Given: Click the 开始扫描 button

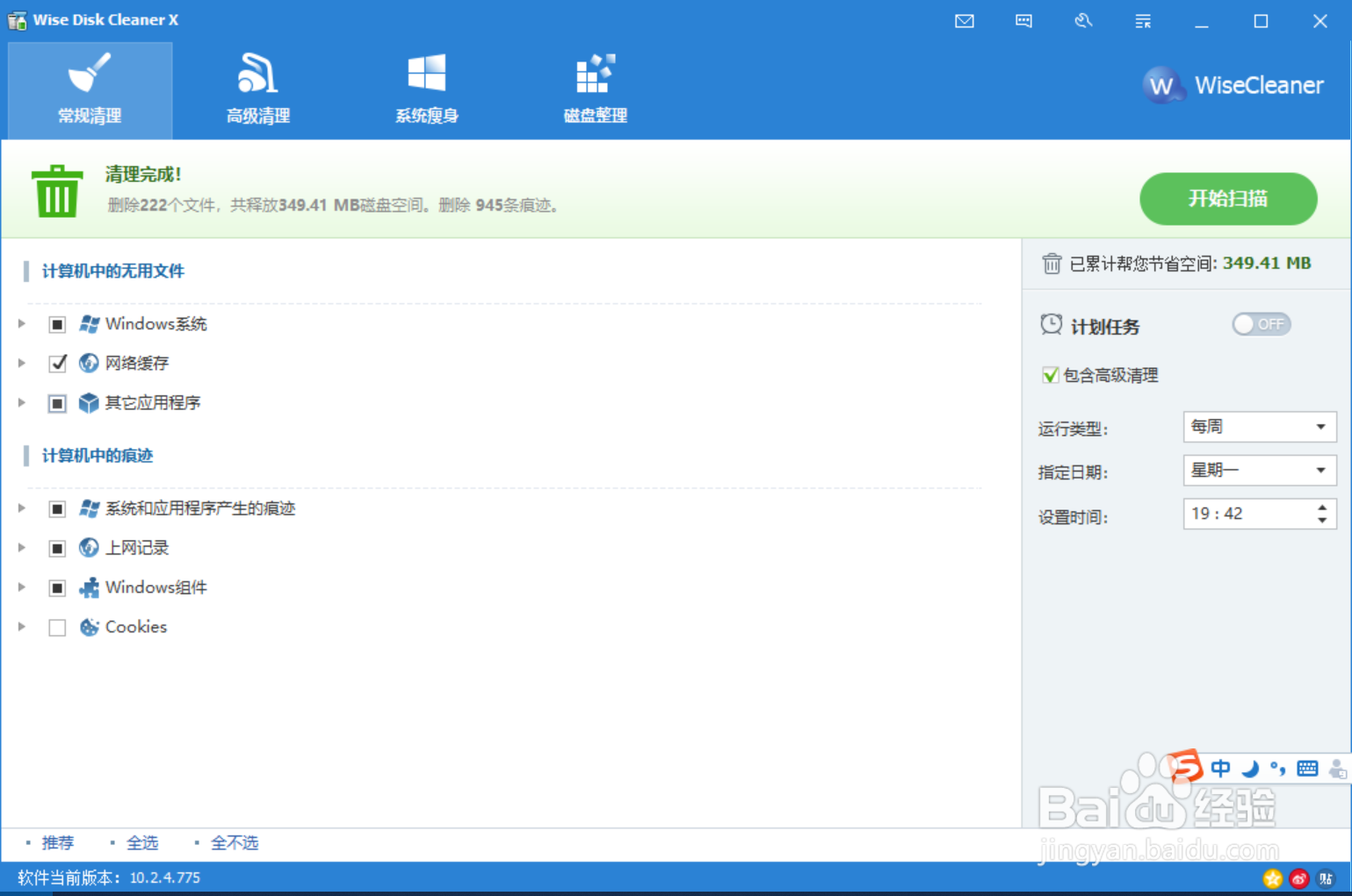Looking at the screenshot, I should point(1228,199).
